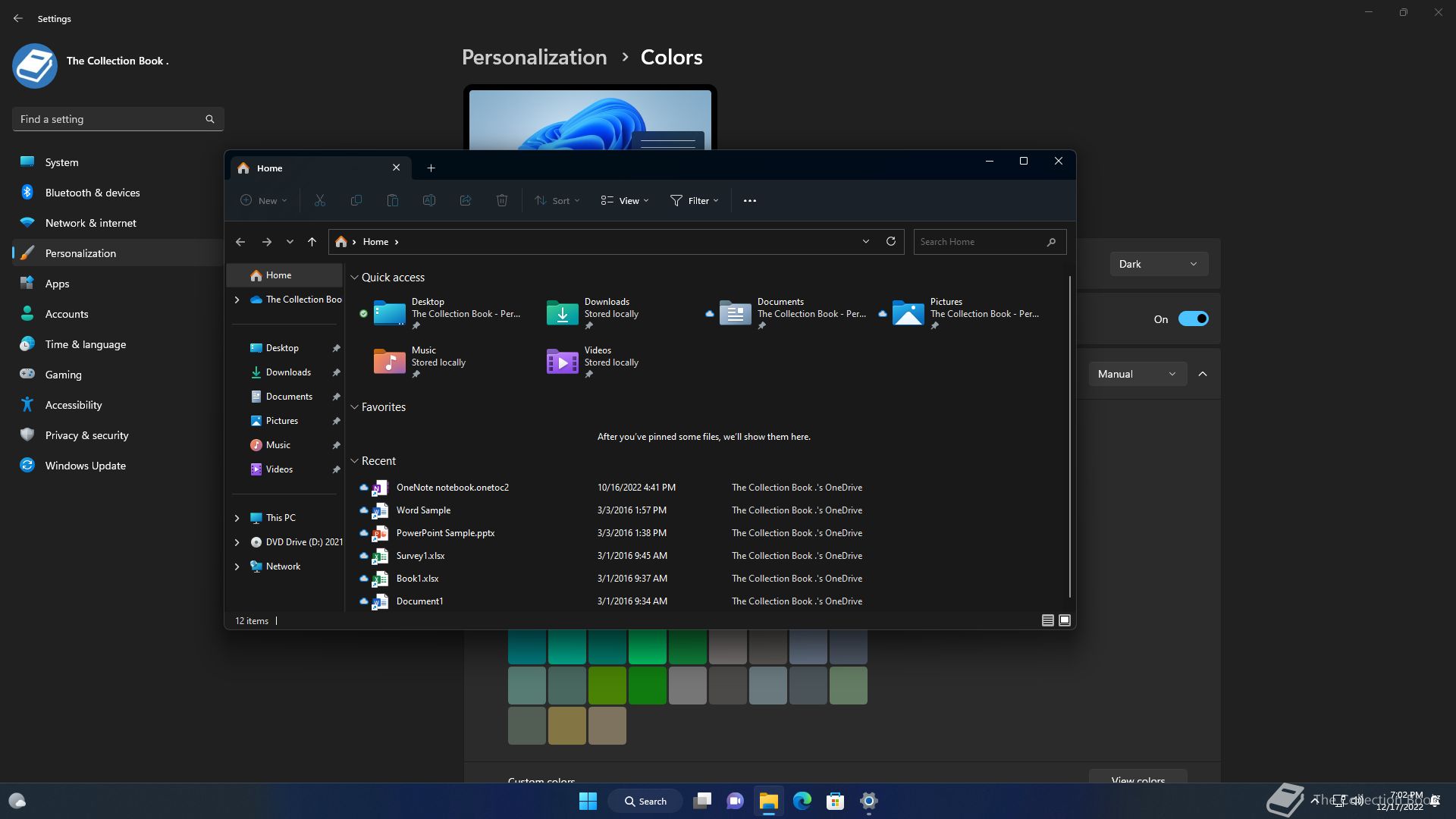The height and width of the screenshot is (819, 1456).
Task: Refresh the Home folder view
Action: 890,241
